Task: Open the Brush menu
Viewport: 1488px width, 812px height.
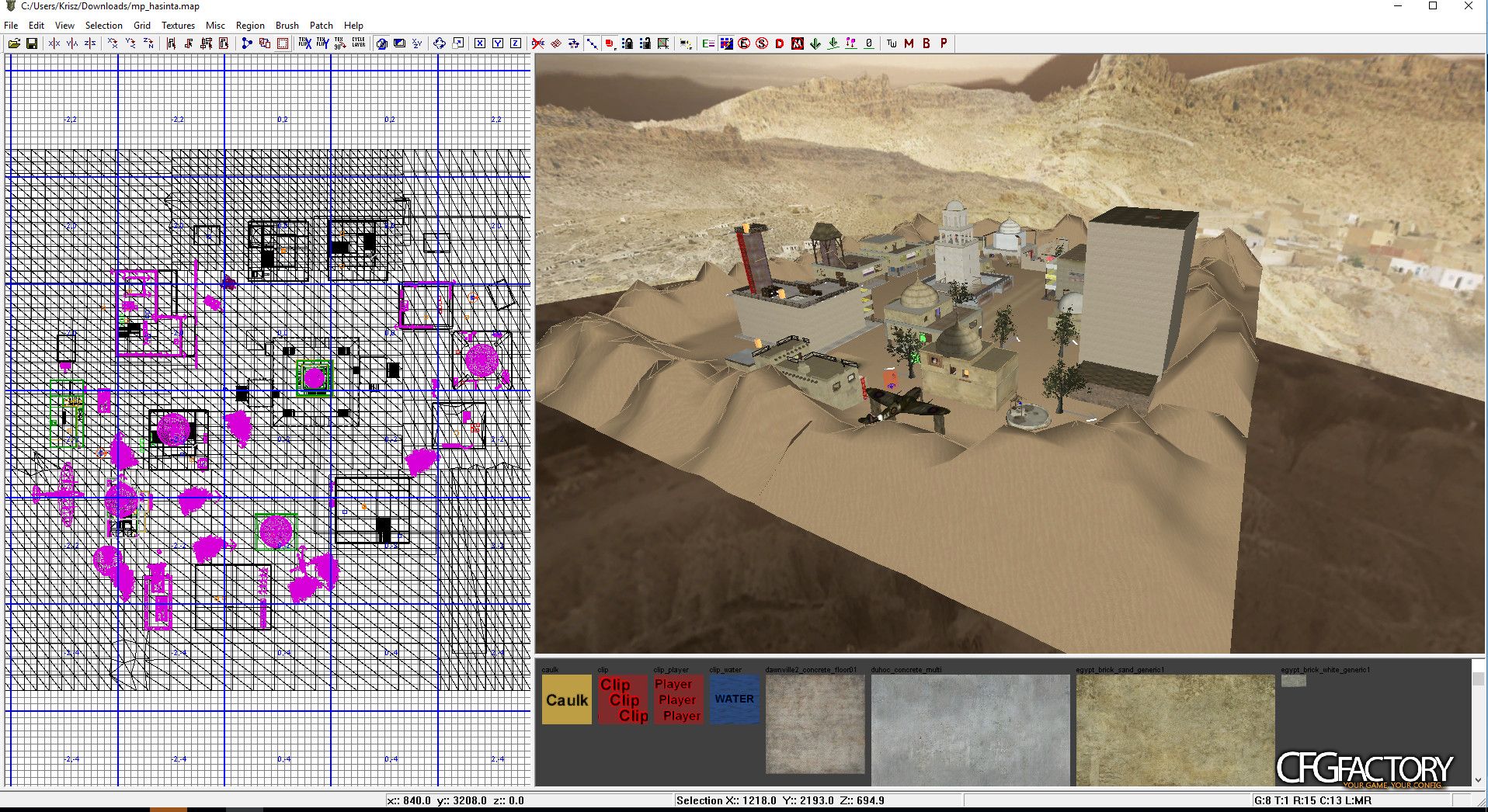Action: click(287, 26)
